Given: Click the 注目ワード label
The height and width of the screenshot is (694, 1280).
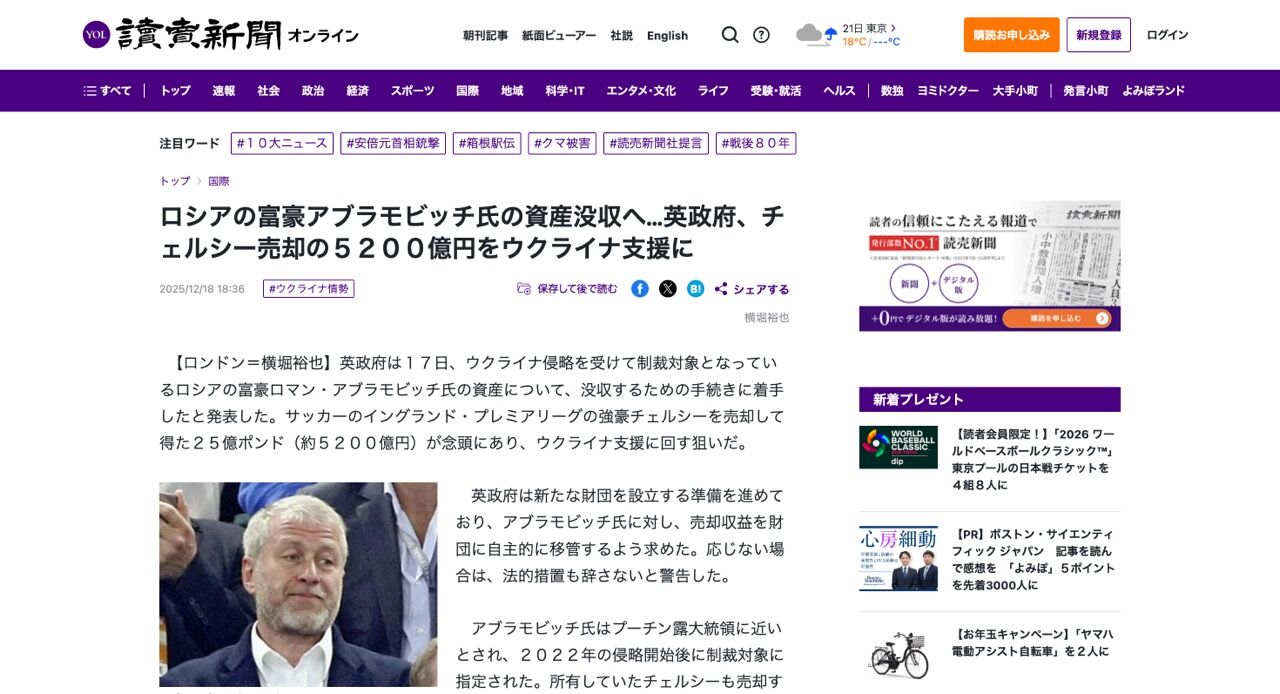Looking at the screenshot, I should [x=189, y=143].
